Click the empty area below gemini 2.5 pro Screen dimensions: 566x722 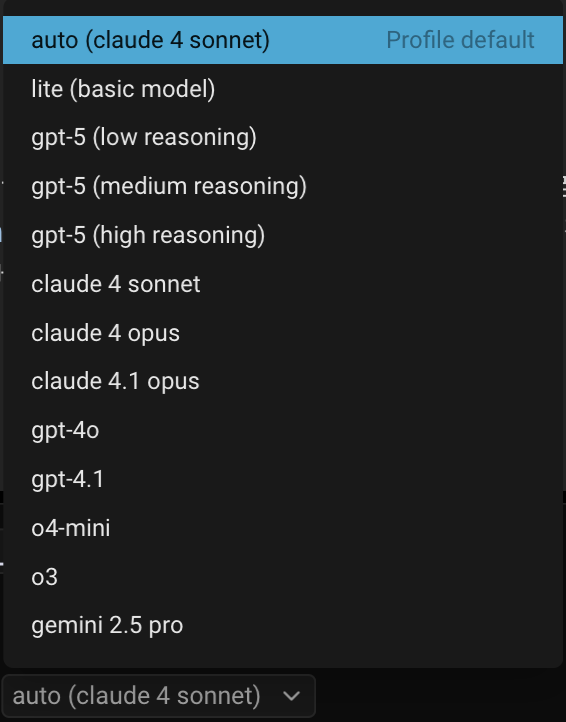(283, 658)
